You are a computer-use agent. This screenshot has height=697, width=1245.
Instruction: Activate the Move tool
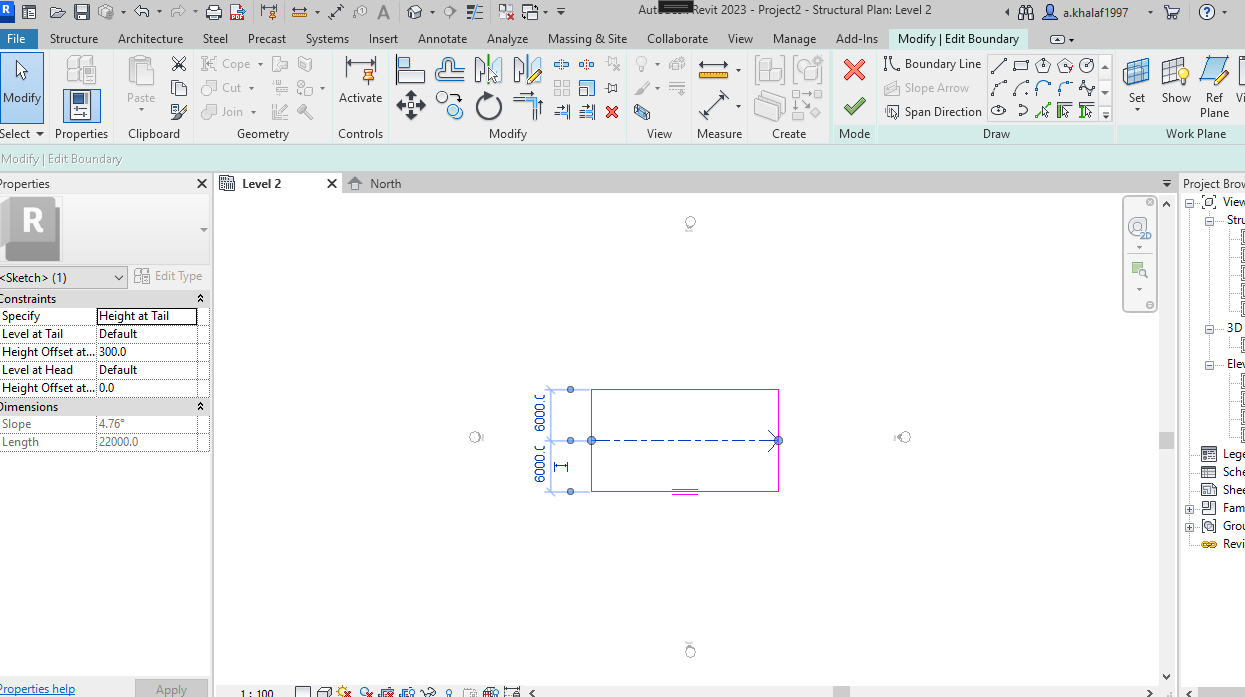click(x=410, y=103)
